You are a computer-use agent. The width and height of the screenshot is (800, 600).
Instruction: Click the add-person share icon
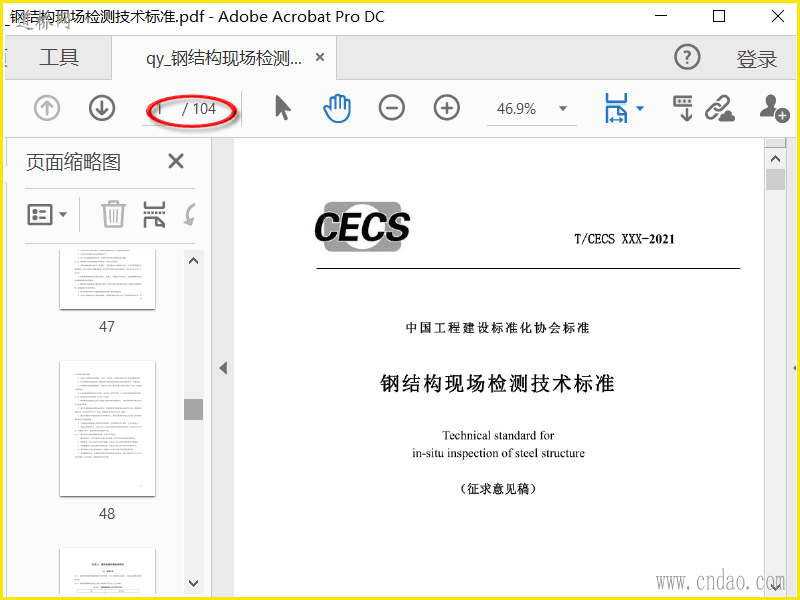(774, 108)
